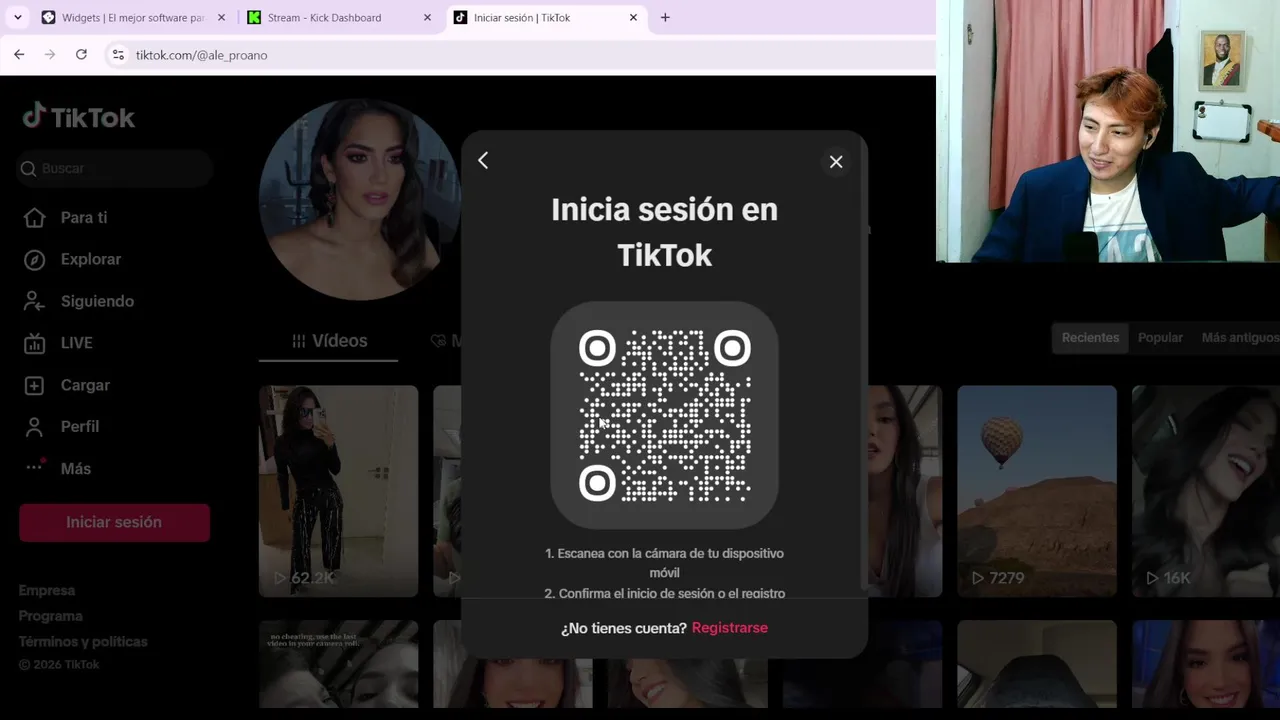Viewport: 1280px width, 720px height.
Task: Click the address bar URL tiktok.com/@ale_proano
Action: point(201,55)
